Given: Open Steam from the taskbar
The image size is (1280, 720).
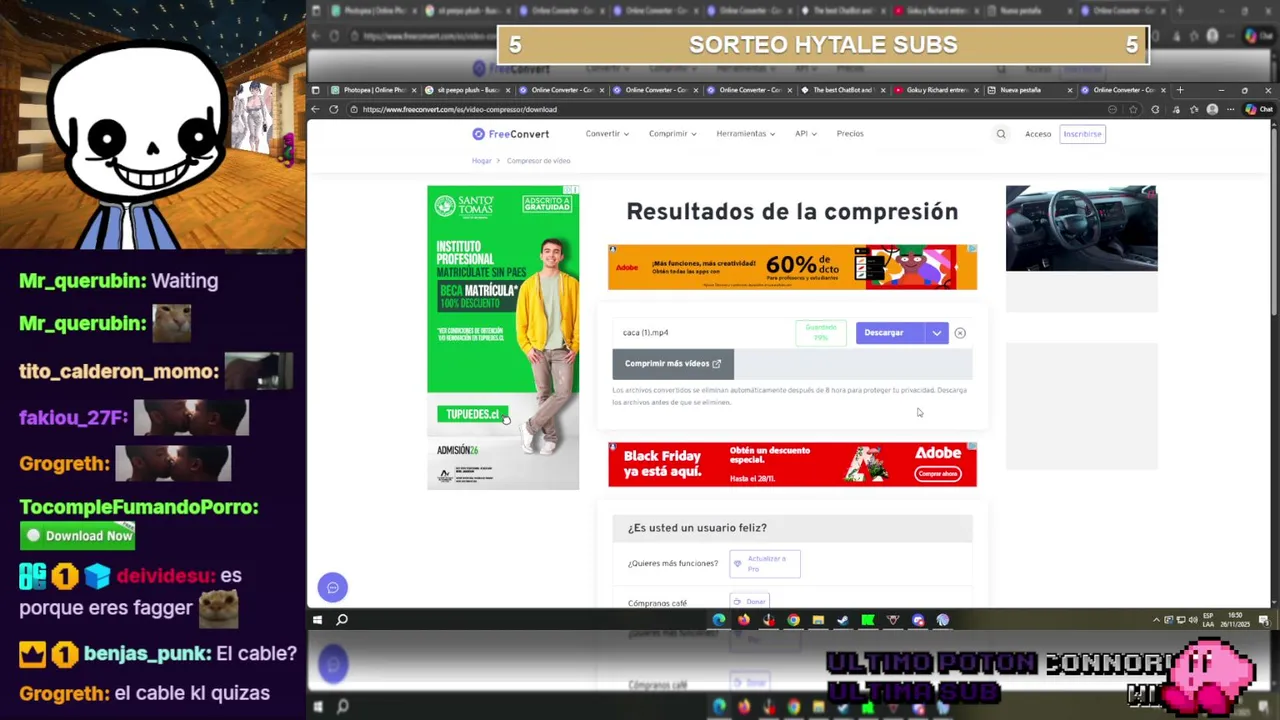Looking at the screenshot, I should (x=843, y=620).
